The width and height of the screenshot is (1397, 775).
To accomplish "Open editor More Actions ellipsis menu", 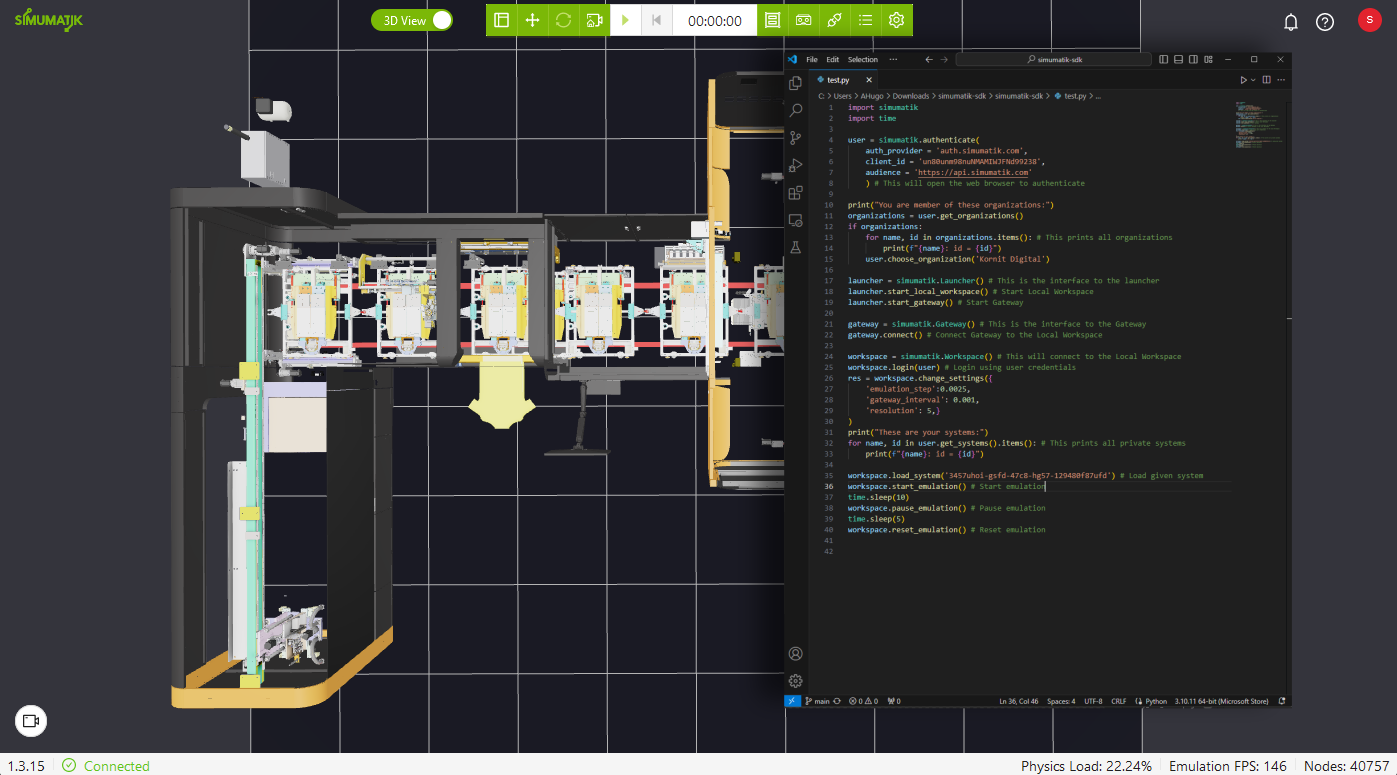I will pyautogui.click(x=1280, y=80).
